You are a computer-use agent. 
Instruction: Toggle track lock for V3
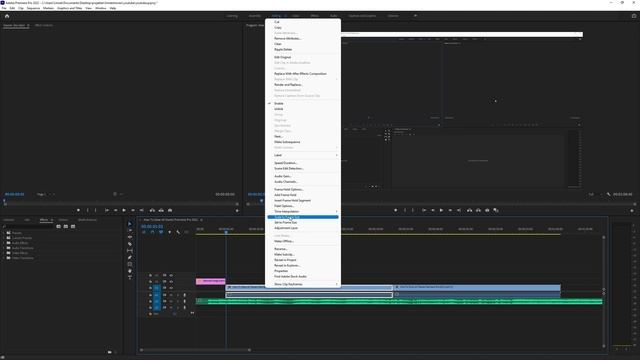tap(150, 275)
